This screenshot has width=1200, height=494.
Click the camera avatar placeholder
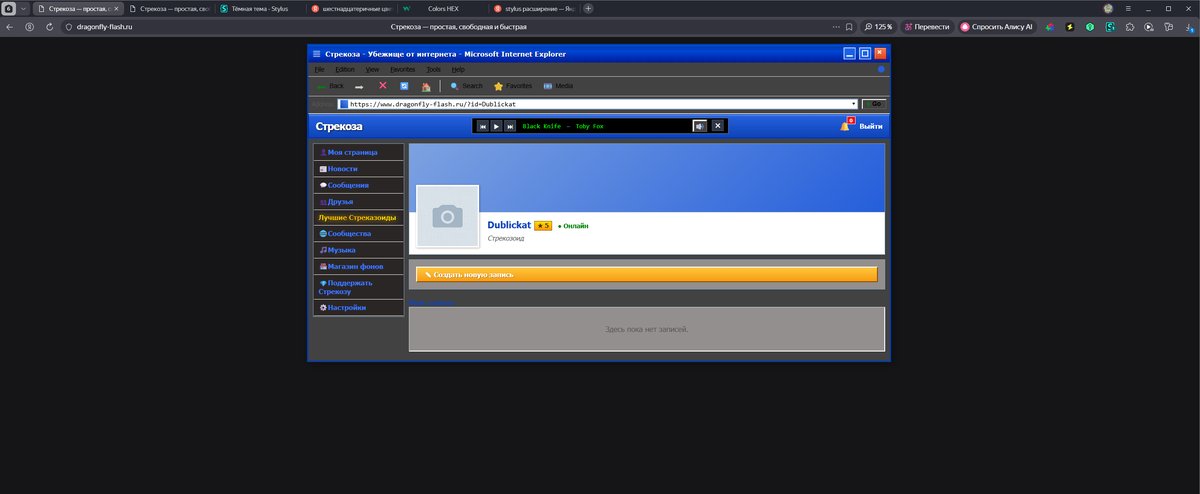point(447,216)
